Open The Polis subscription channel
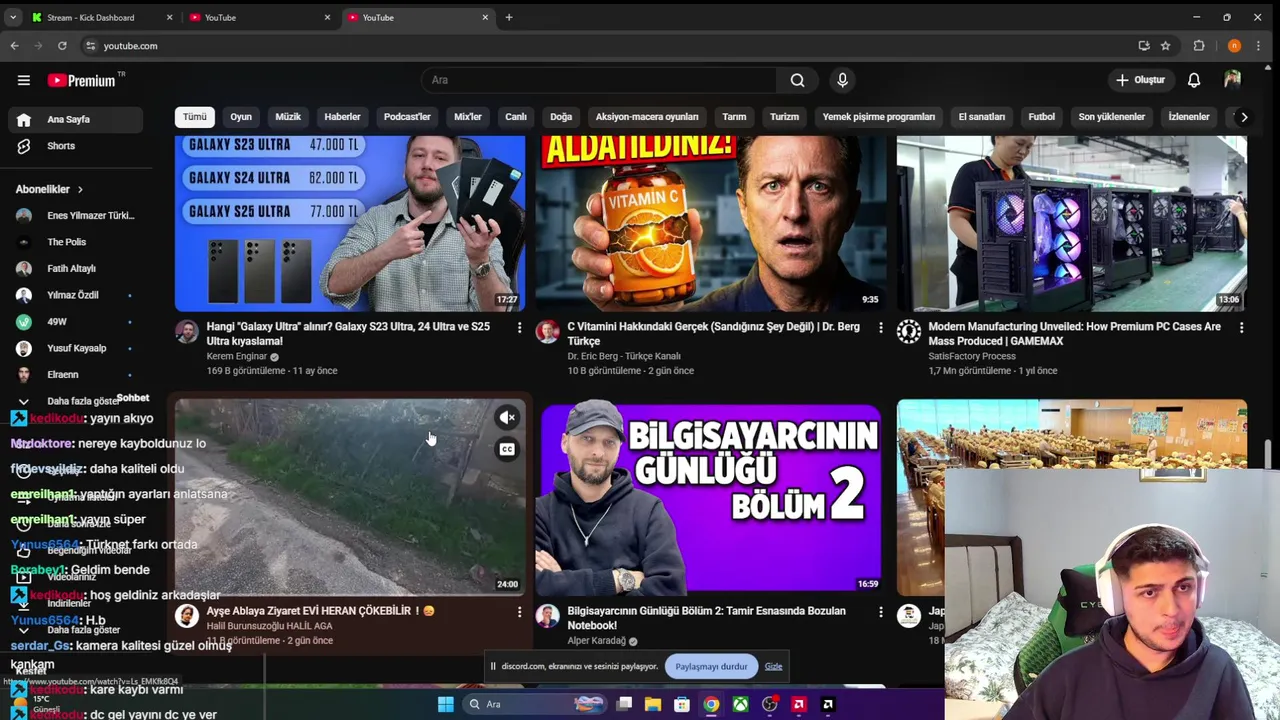Image resolution: width=1280 pixels, height=720 pixels. pos(75,242)
